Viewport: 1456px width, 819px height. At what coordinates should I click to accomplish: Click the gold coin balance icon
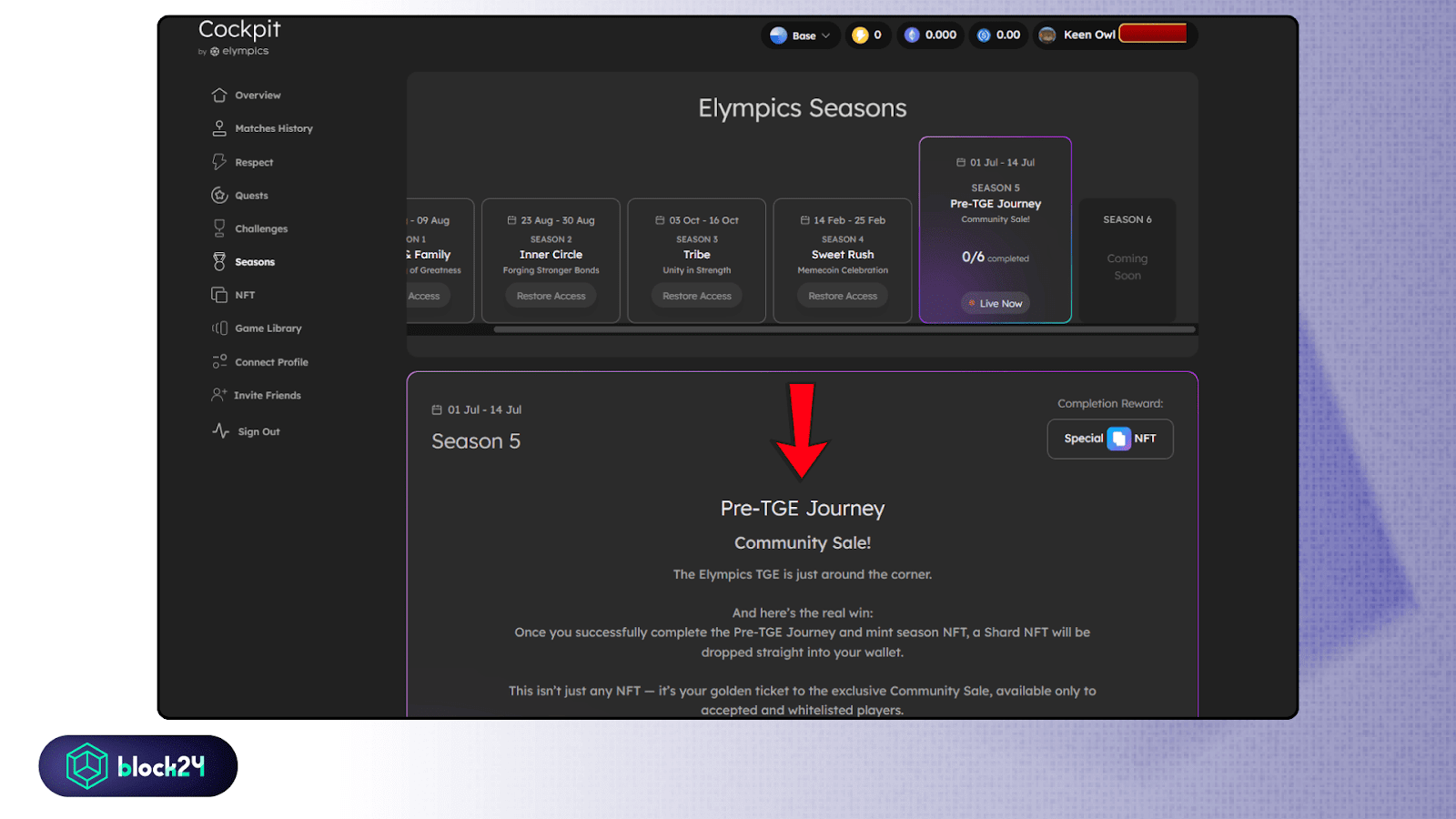pos(860,35)
